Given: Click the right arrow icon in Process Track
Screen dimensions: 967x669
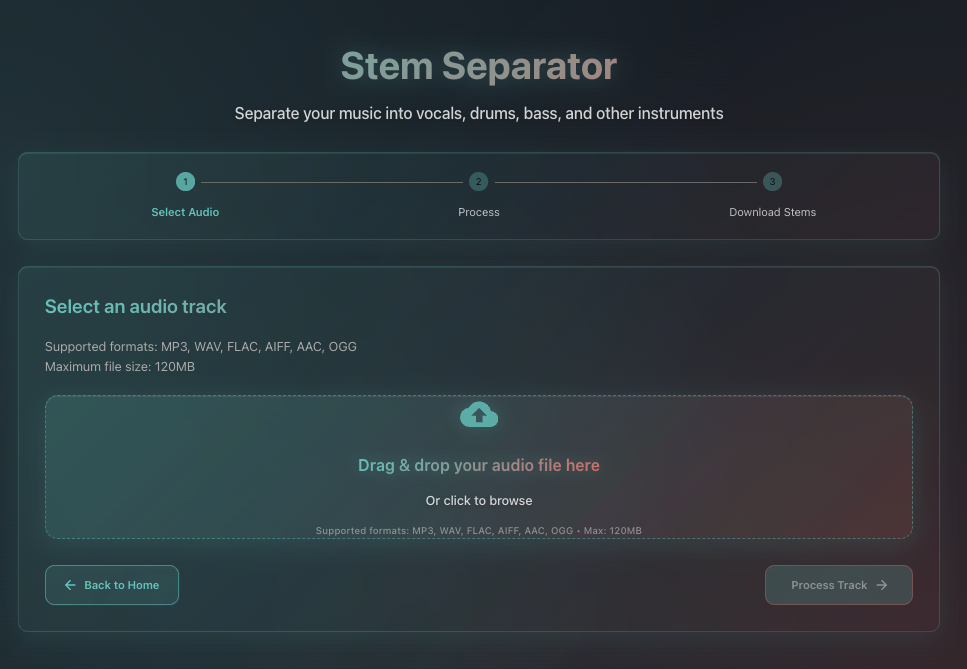Looking at the screenshot, I should (881, 585).
